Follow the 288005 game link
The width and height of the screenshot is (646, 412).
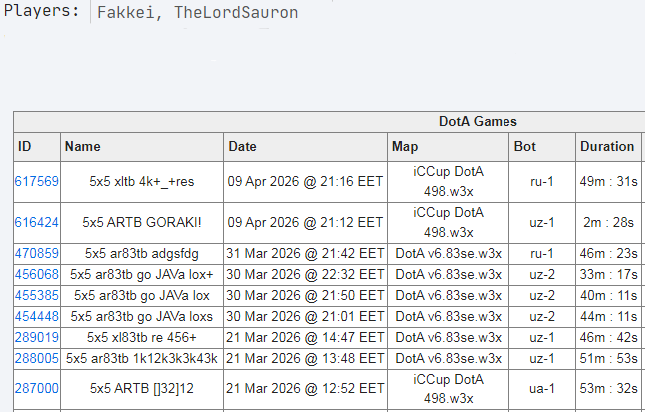coord(37,357)
